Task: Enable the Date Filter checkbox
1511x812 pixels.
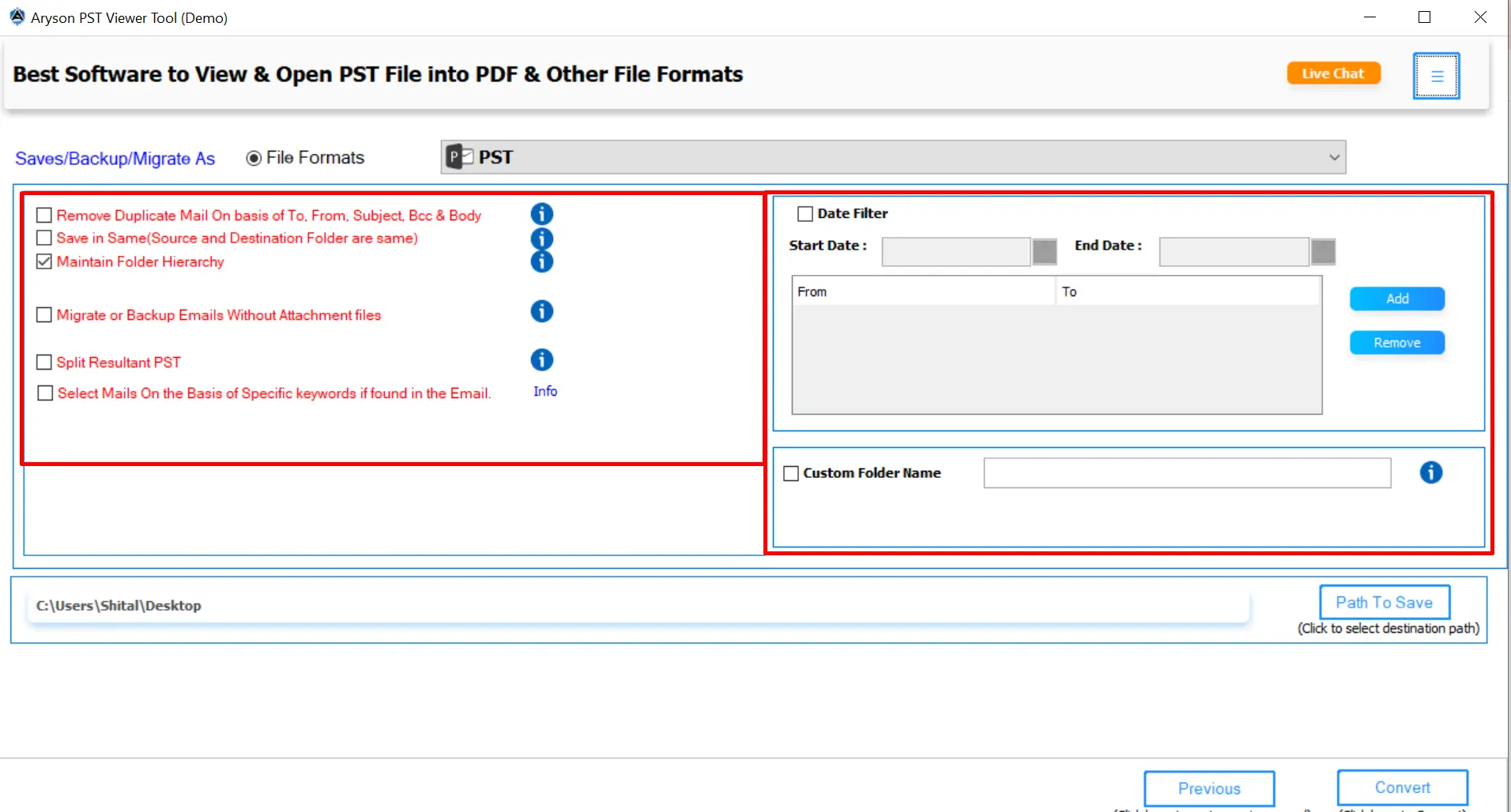Action: (805, 212)
